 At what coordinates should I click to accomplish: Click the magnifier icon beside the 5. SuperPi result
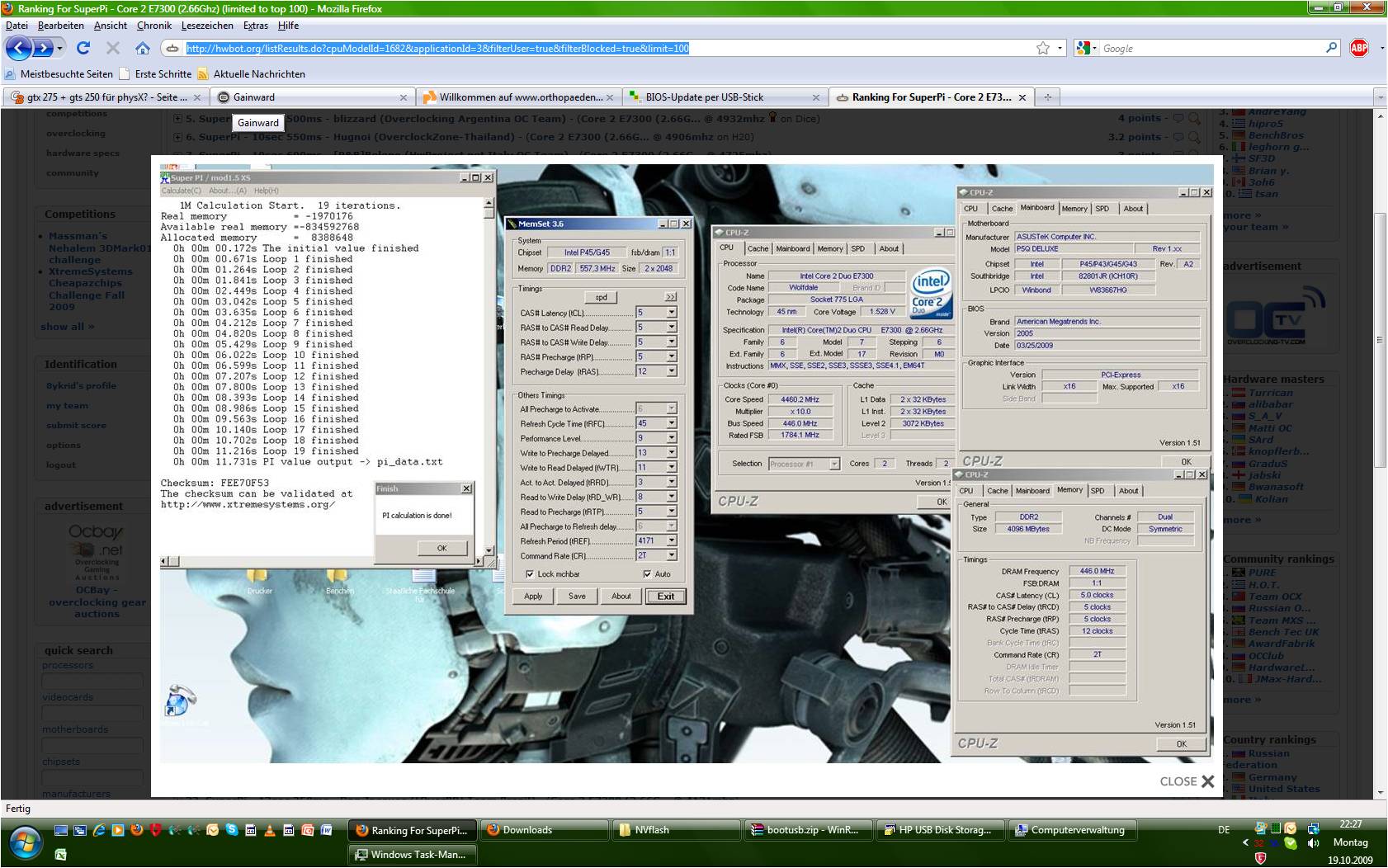coord(1193,118)
